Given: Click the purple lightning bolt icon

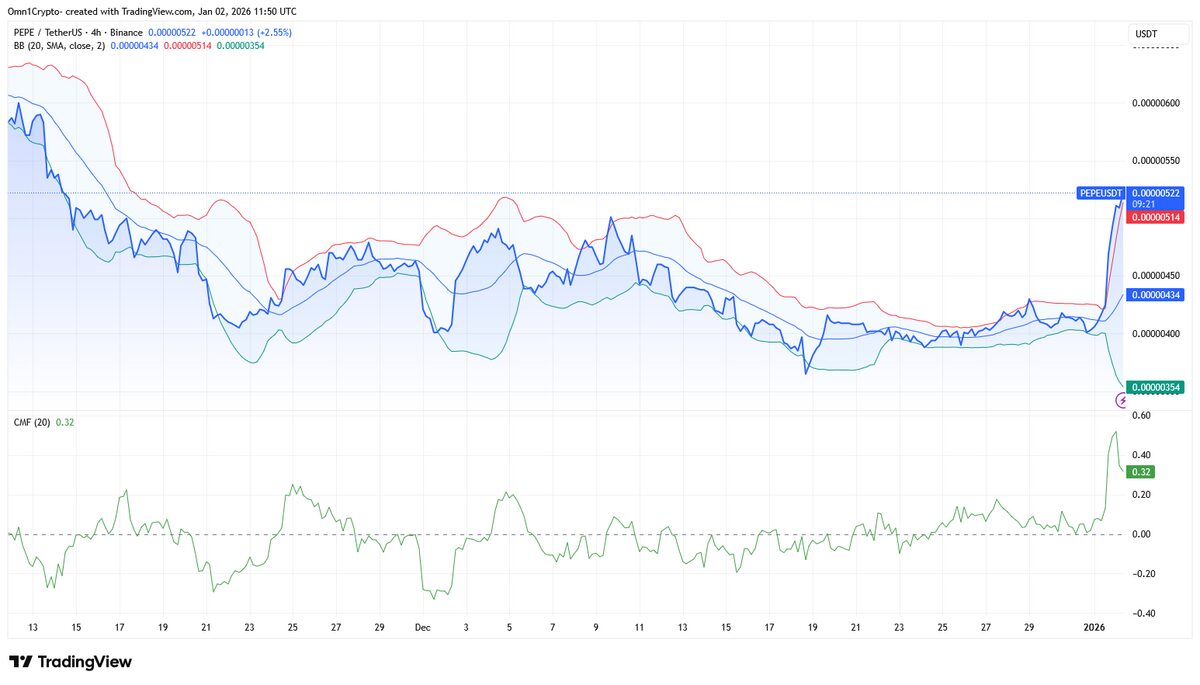Looking at the screenshot, I should [x=1122, y=401].
